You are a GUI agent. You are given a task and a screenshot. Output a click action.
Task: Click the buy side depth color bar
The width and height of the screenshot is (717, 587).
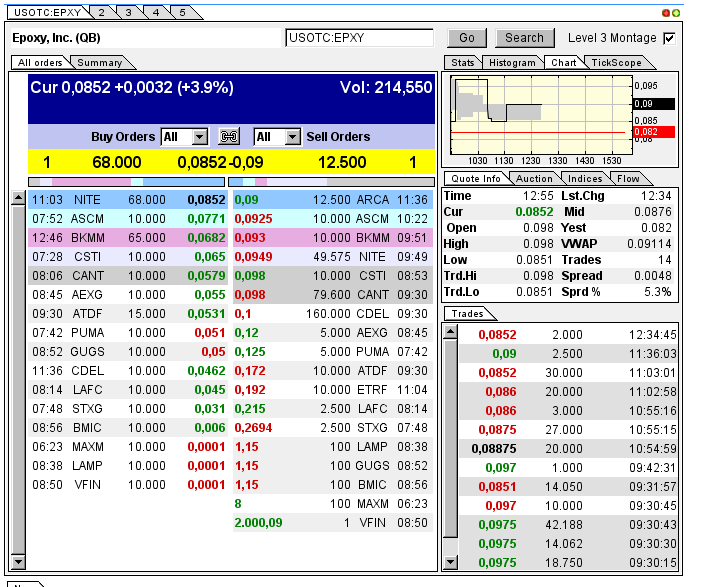click(x=126, y=182)
